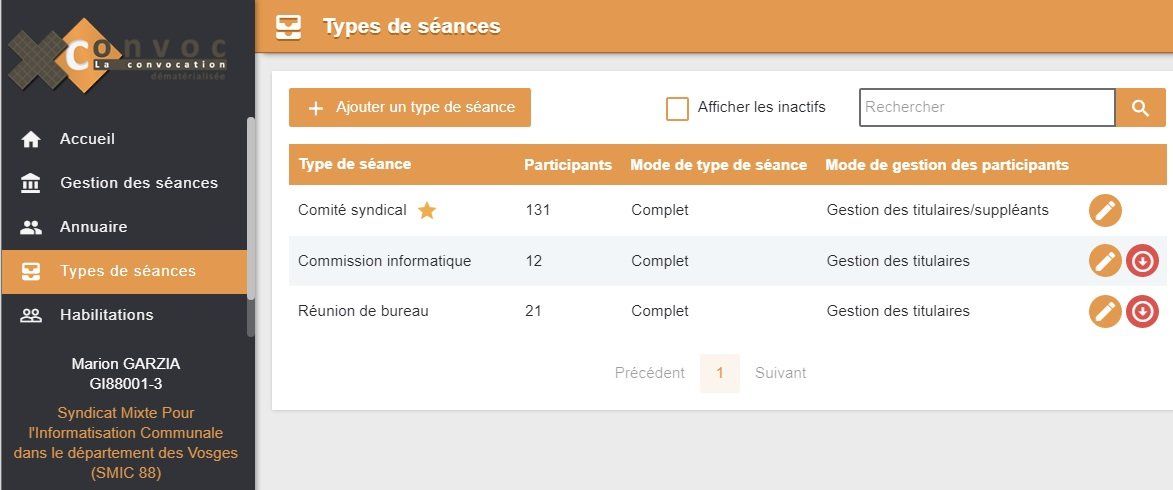Click Ajouter un type de séance button

[410, 108]
